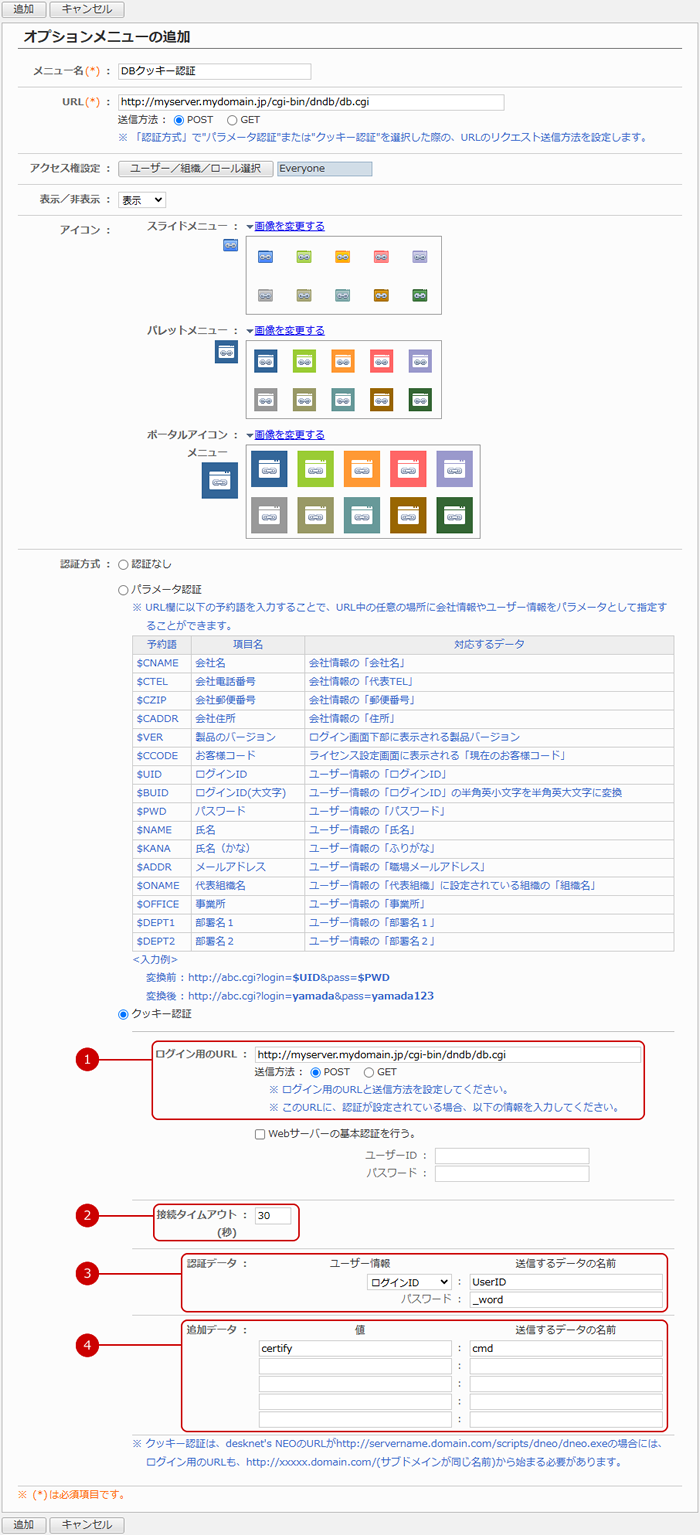Select 認証なし authentication method

click(124, 564)
